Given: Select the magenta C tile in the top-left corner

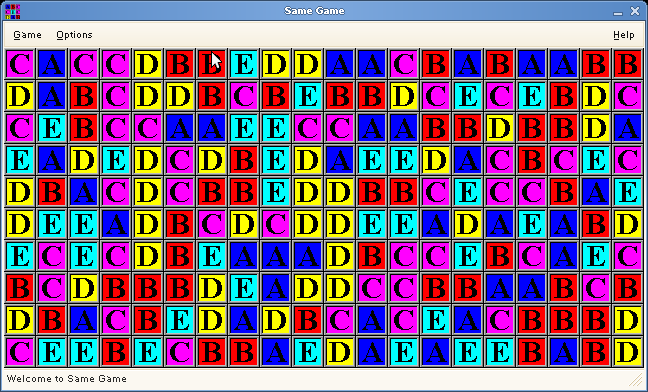Looking at the screenshot, I should [x=20, y=64].
